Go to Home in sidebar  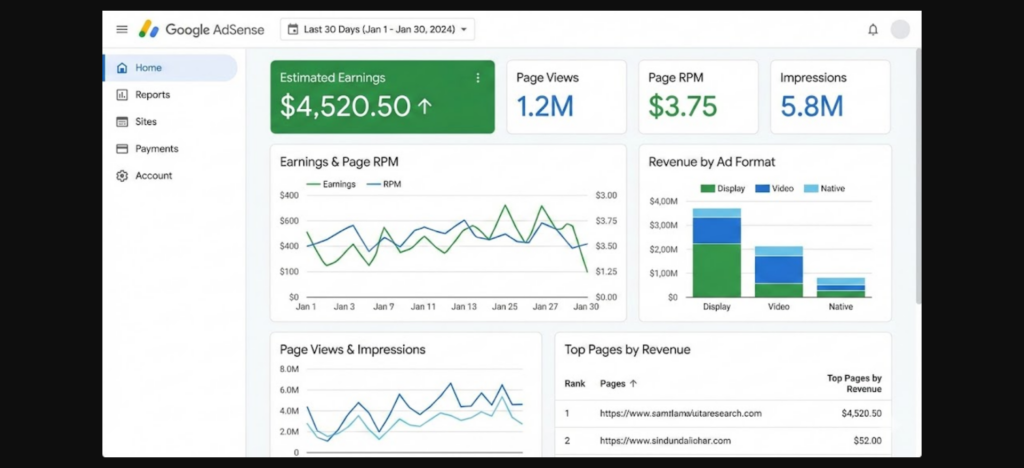pyautogui.click(x=170, y=68)
